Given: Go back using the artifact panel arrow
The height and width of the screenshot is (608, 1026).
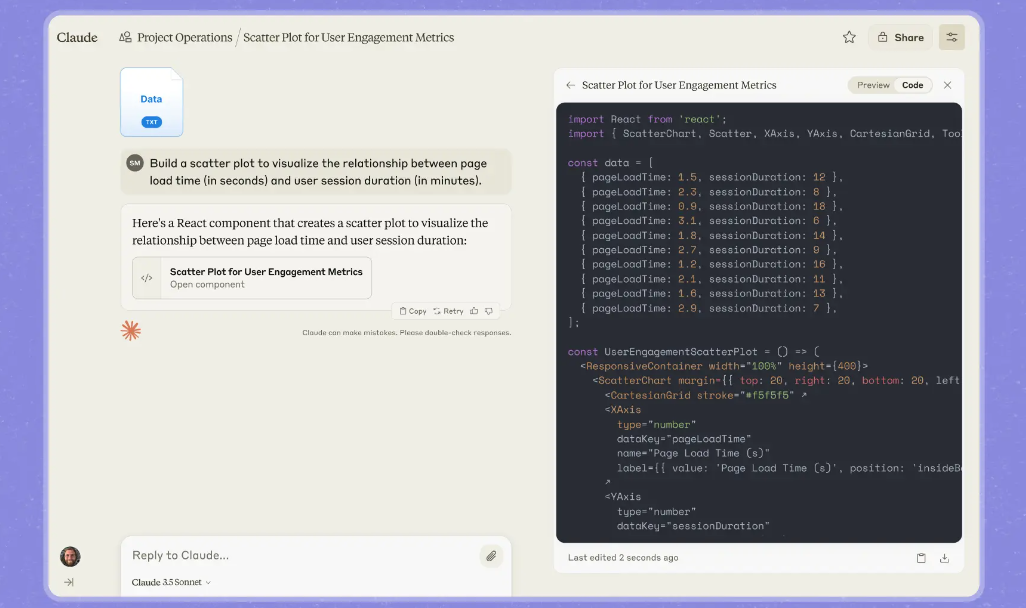Looking at the screenshot, I should coord(571,85).
